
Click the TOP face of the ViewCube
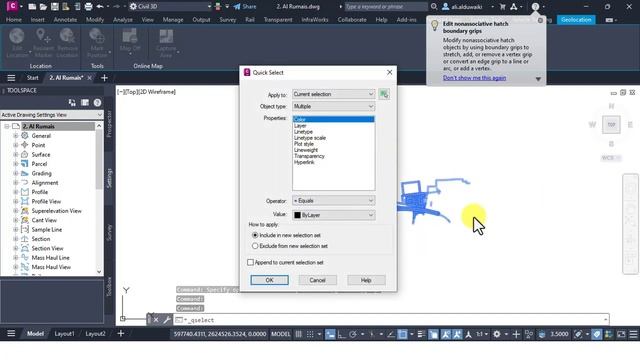click(611, 124)
